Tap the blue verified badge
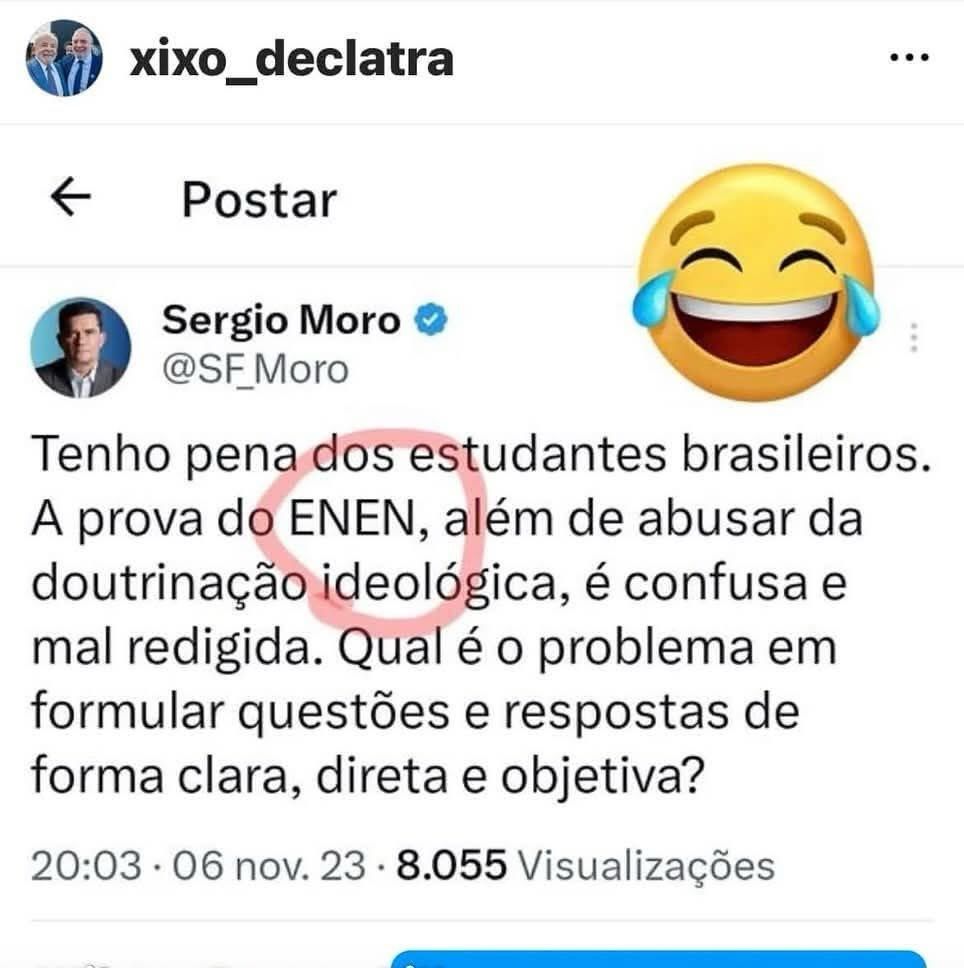Screen dimensions: 964x968 coord(431,320)
